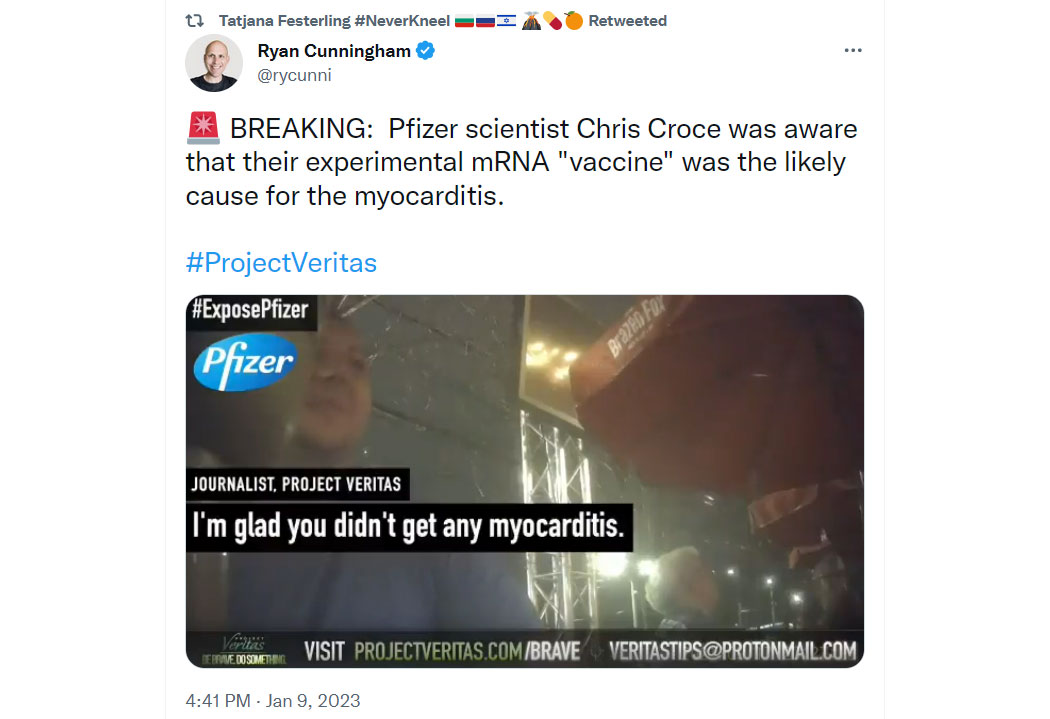
Task: Open the three-dot more options menu
Action: pyautogui.click(x=852, y=51)
